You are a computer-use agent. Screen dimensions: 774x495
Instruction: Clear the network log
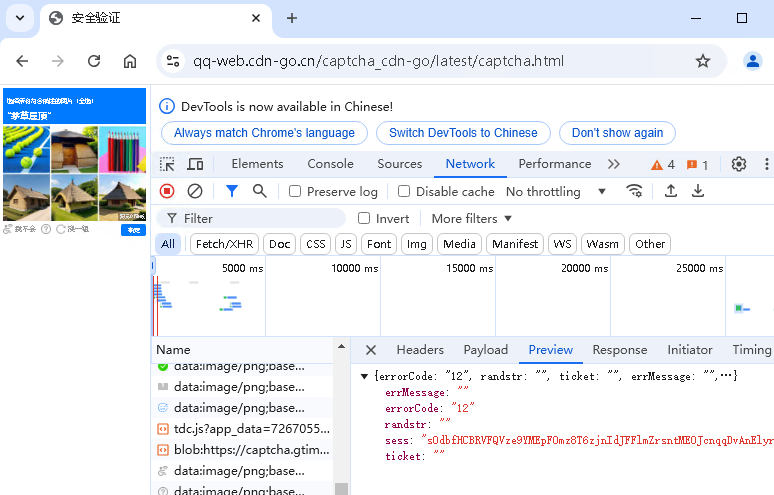[195, 191]
